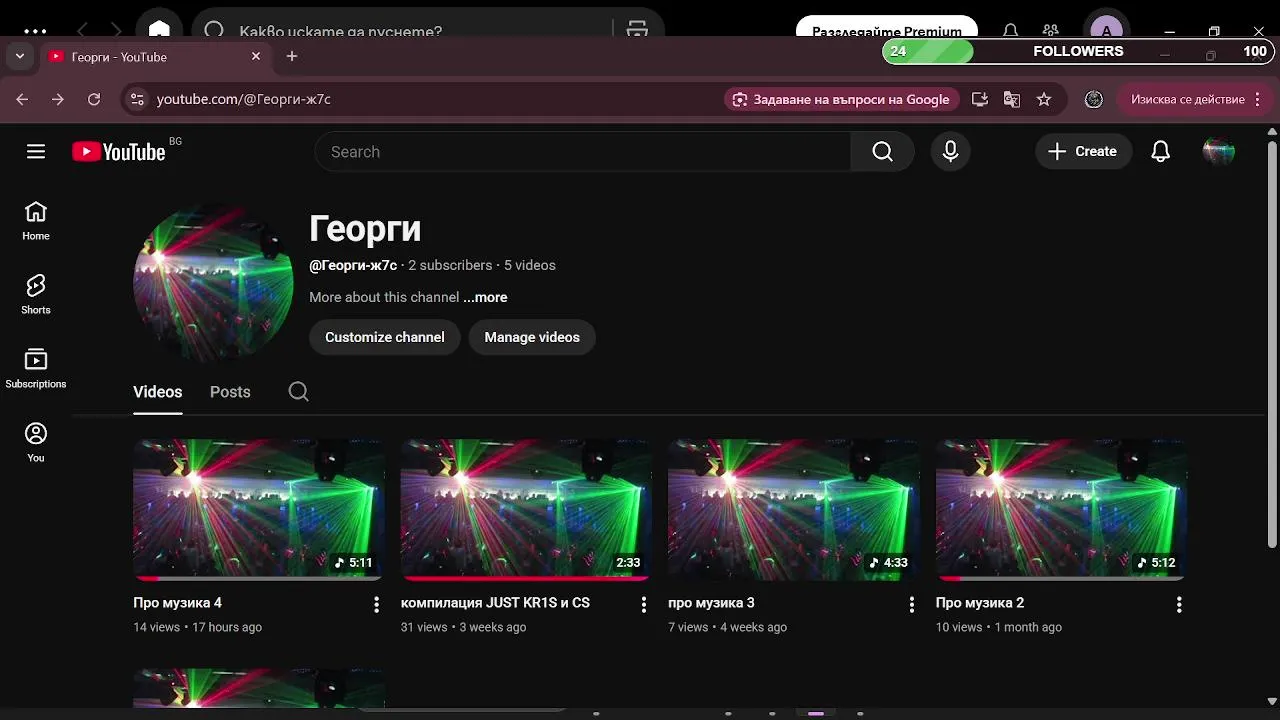Open the You section in sidebar
Screen dimensions: 1280x720
(x=36, y=443)
